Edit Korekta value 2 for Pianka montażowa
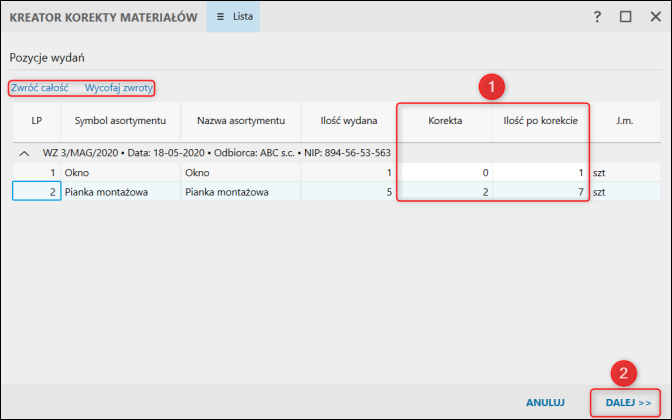Viewport: 672px width, 420px height. [444, 192]
